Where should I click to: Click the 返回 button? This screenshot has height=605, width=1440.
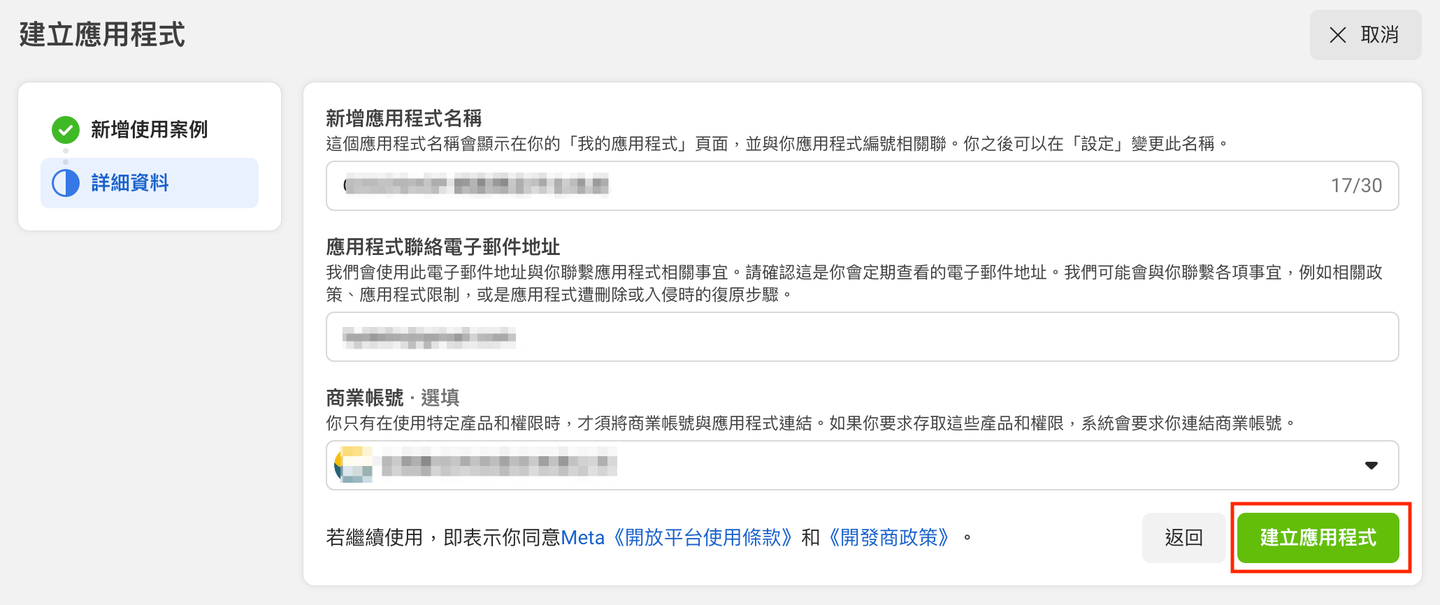pos(1184,537)
